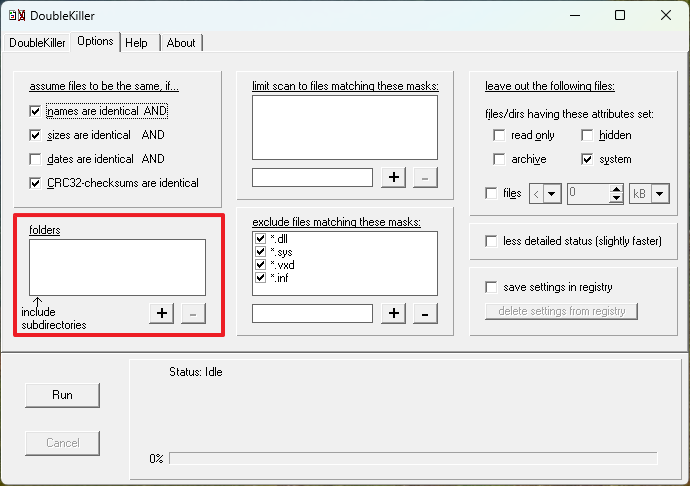Maximize the DoubleKiller window
The width and height of the screenshot is (690, 486).
click(620, 15)
